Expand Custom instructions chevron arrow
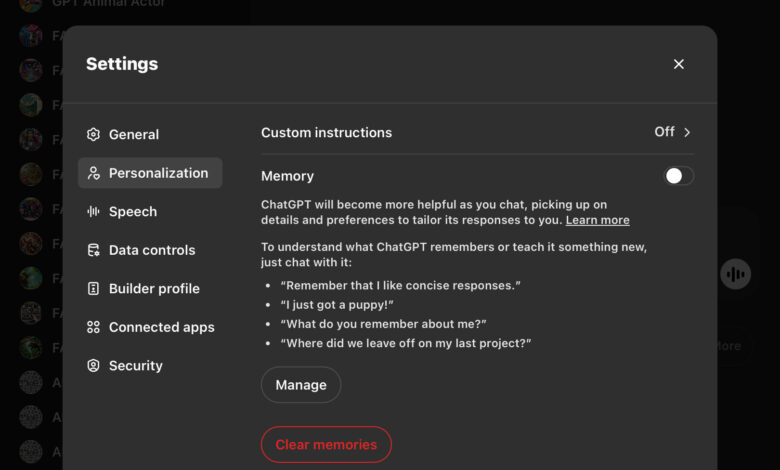This screenshot has height=470, width=780. point(687,132)
